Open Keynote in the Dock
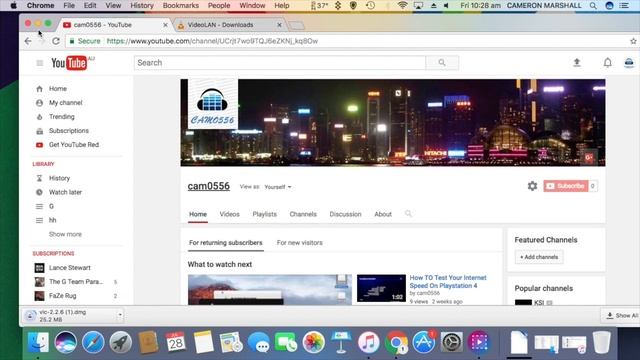The width and height of the screenshot is (640, 360). click(341, 342)
